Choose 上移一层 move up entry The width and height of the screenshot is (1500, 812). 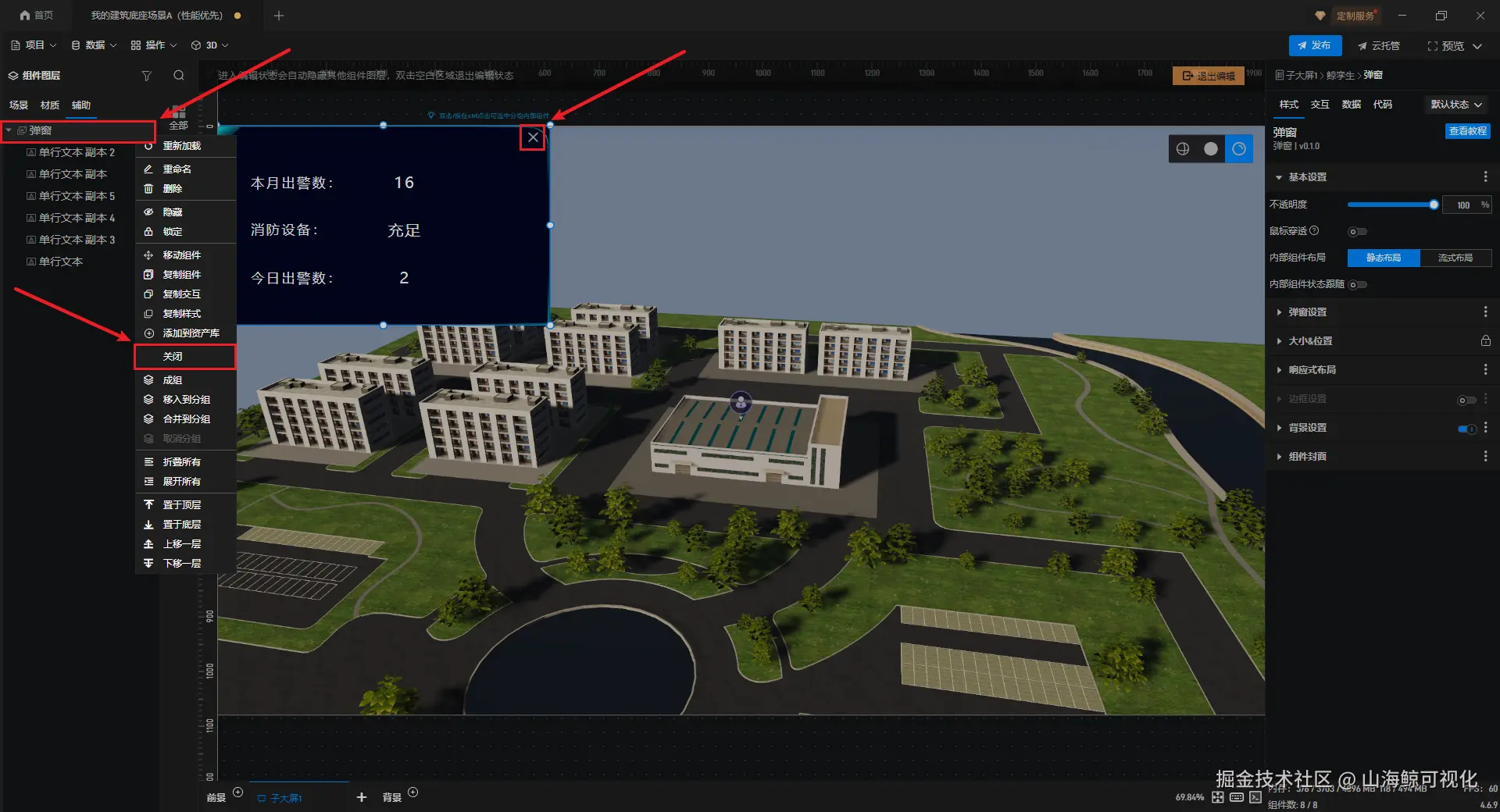tap(186, 544)
